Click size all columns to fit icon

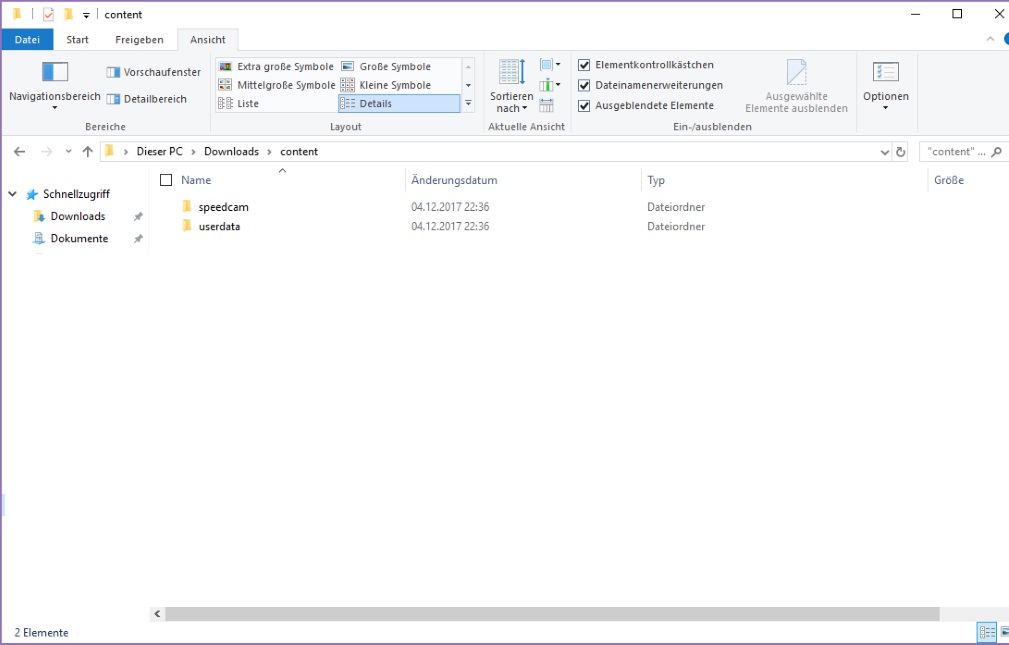click(x=546, y=106)
